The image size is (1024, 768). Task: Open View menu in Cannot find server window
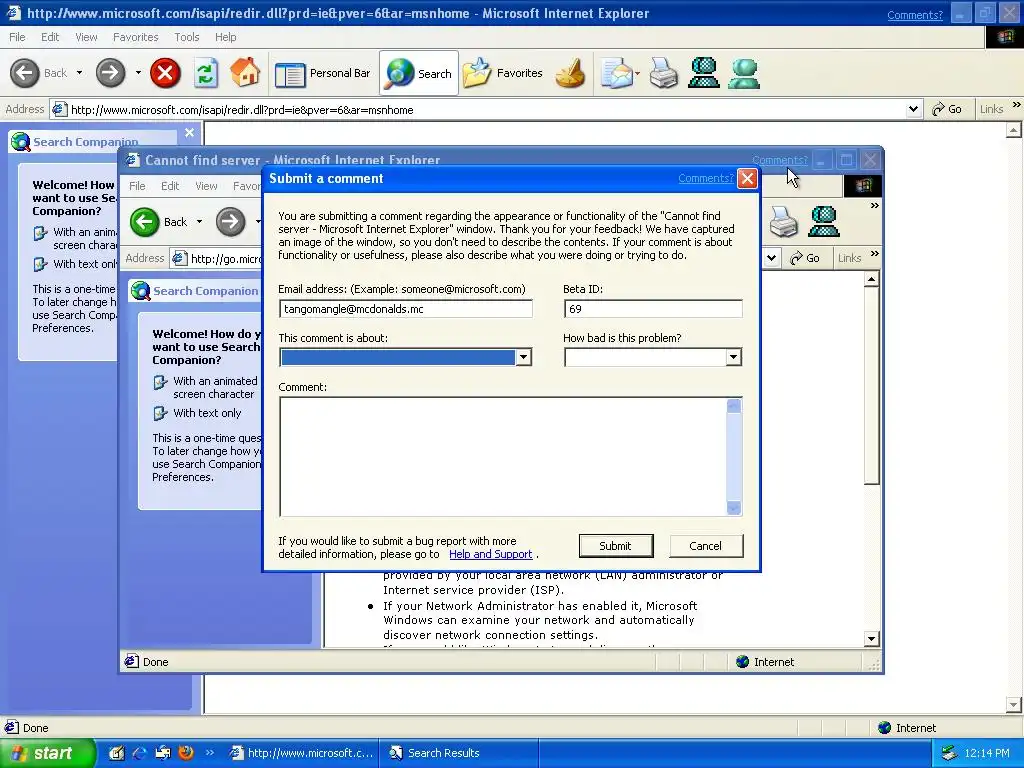tap(206, 186)
